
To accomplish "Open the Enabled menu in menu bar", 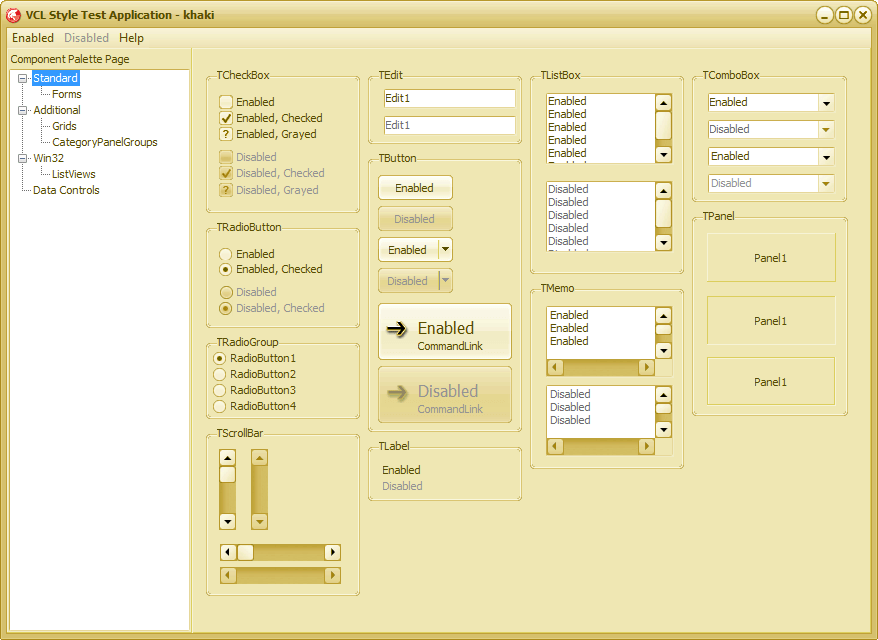I will click(x=33, y=38).
